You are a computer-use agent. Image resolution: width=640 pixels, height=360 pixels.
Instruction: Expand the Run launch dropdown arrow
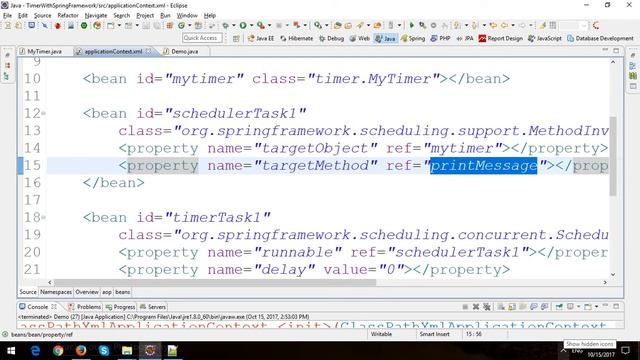point(251,25)
